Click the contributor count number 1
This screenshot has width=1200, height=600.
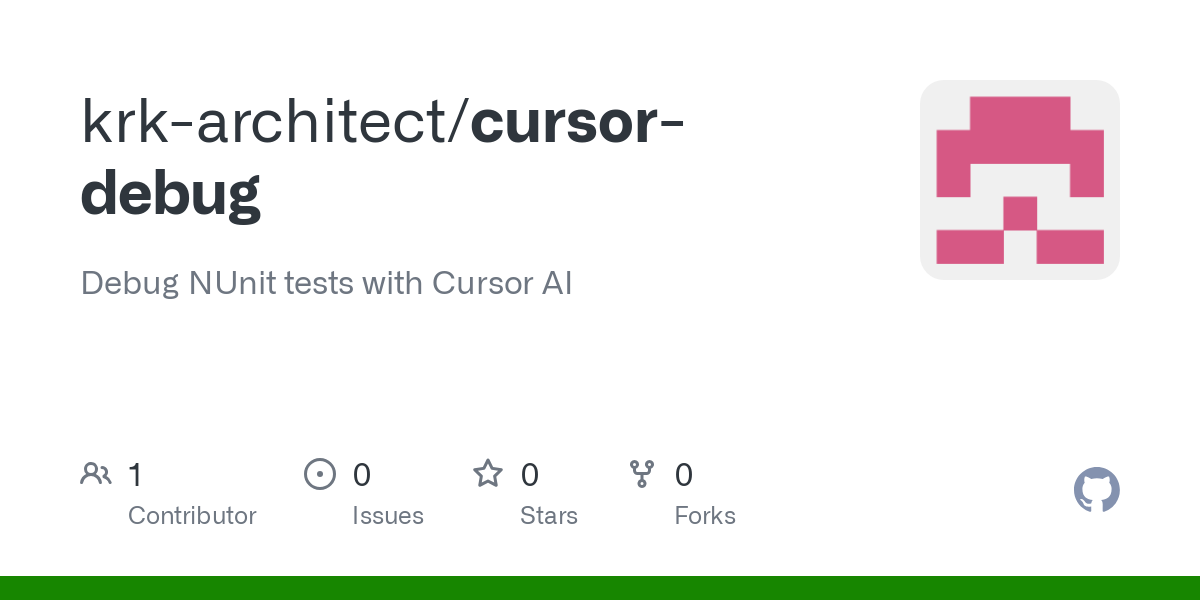(x=135, y=475)
